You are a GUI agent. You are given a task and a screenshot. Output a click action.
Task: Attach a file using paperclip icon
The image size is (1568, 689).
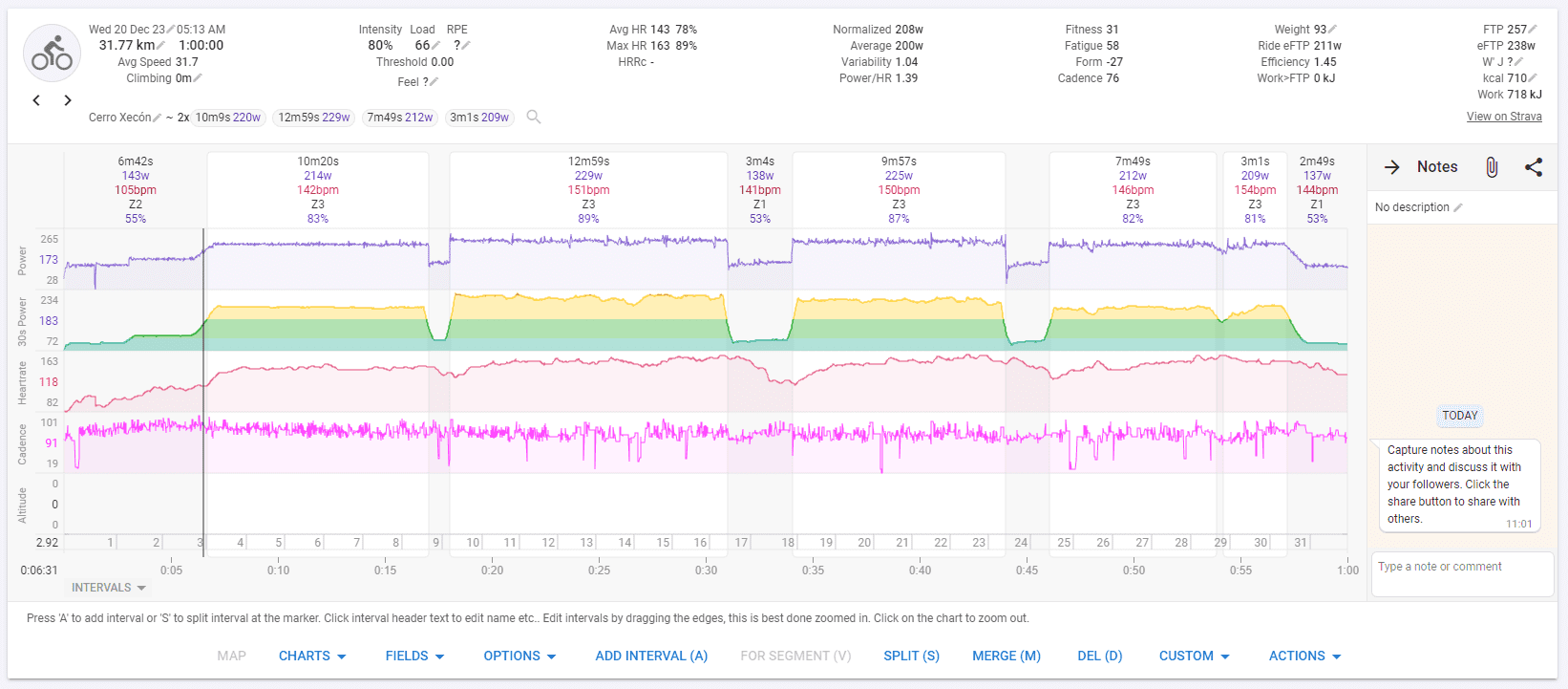pos(1492,167)
